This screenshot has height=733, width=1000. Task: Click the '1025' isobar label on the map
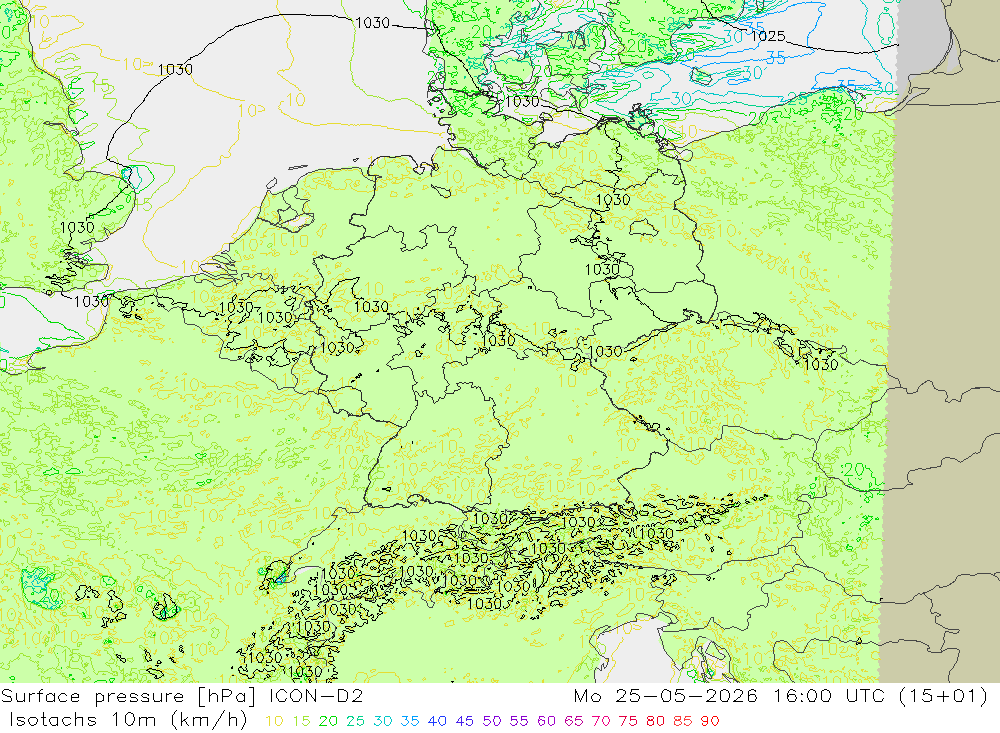[768, 36]
